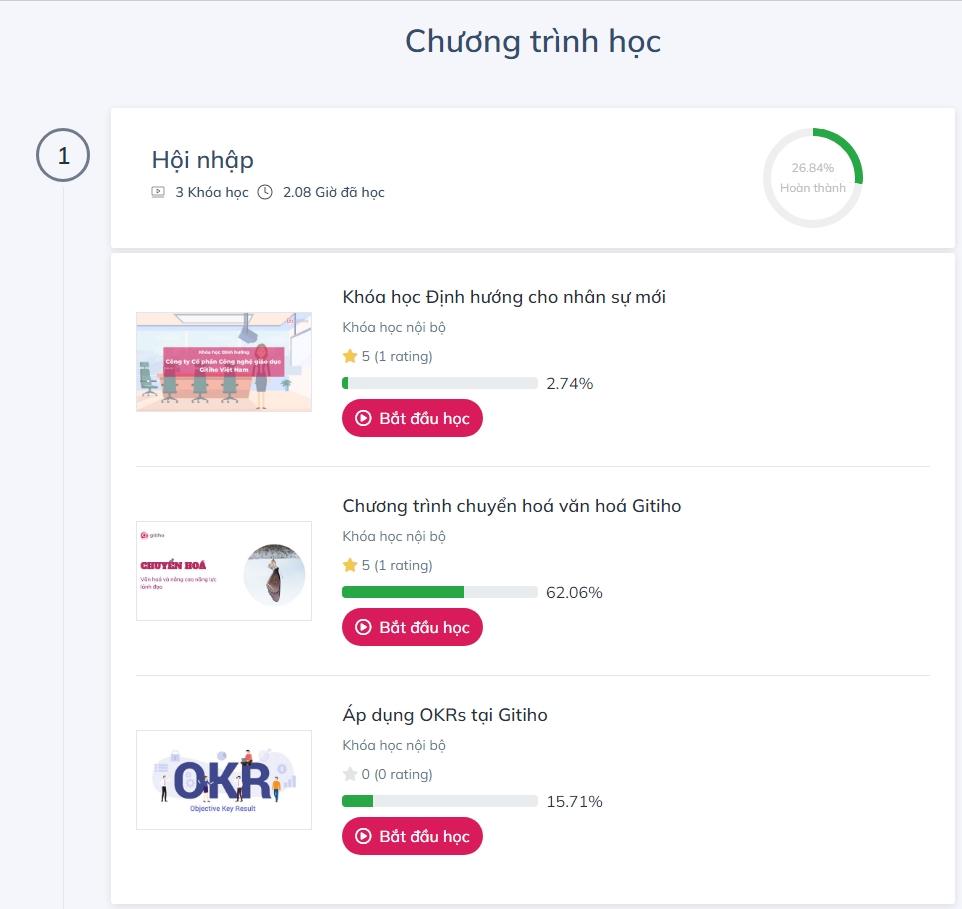
Task: Click the yellow star beside "5 (1 rating)" on the first course
Action: pos(349,356)
